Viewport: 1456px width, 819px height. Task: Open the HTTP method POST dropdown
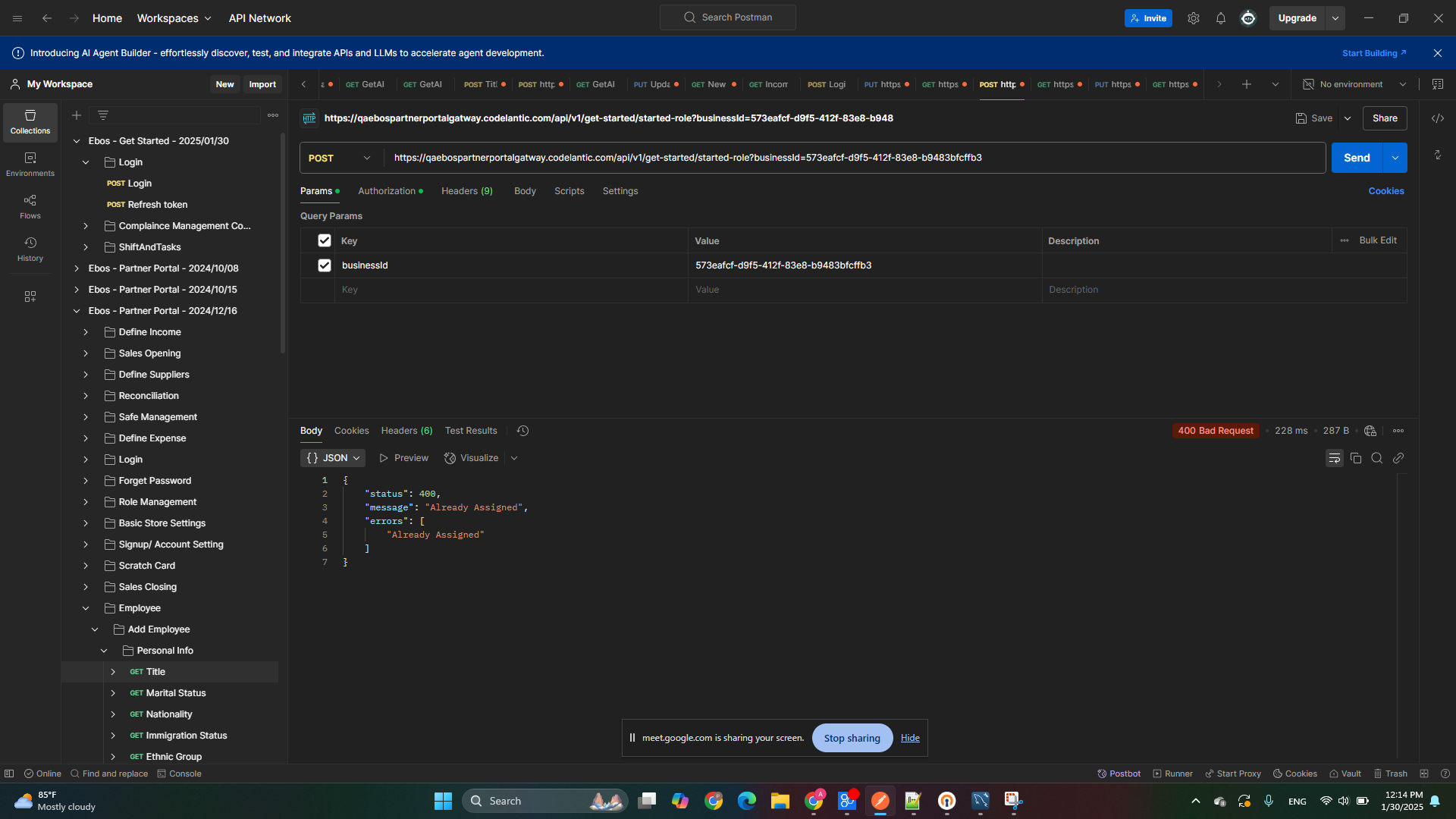point(340,158)
